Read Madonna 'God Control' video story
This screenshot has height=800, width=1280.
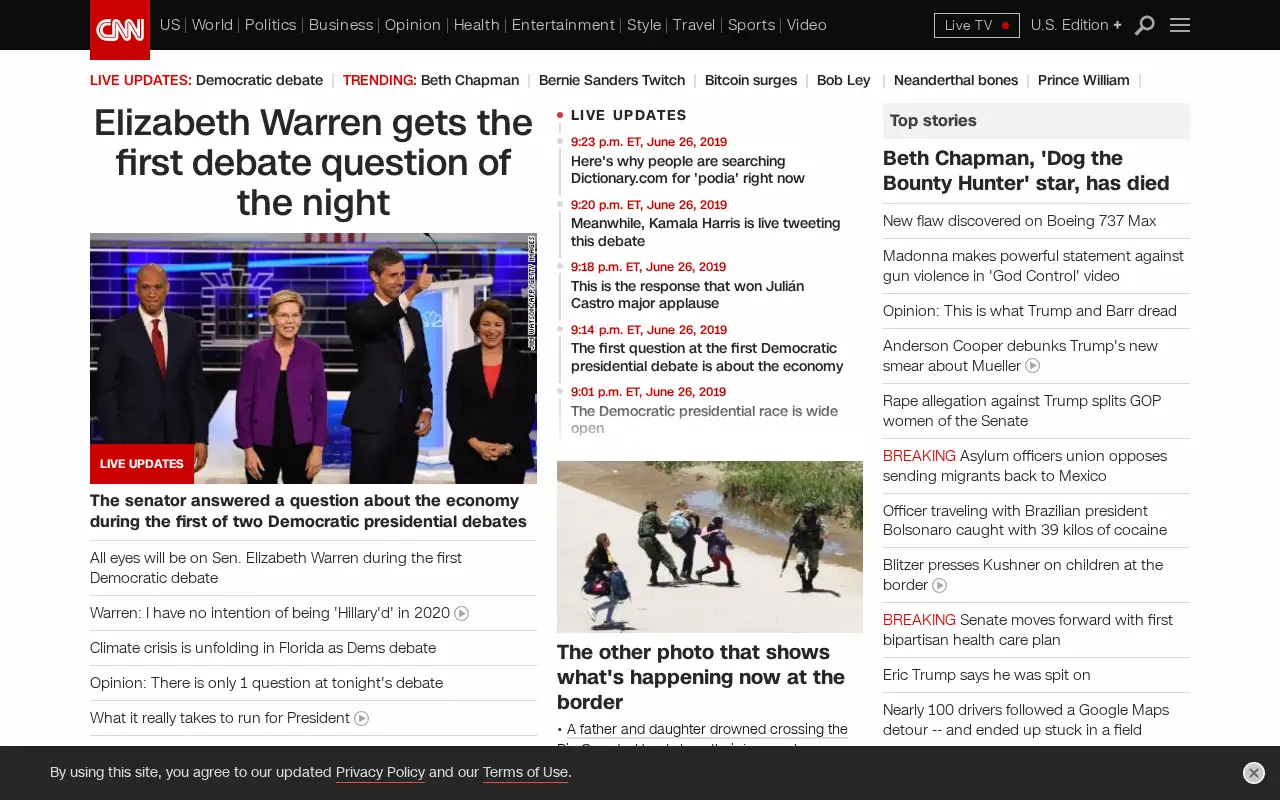[1033, 266]
